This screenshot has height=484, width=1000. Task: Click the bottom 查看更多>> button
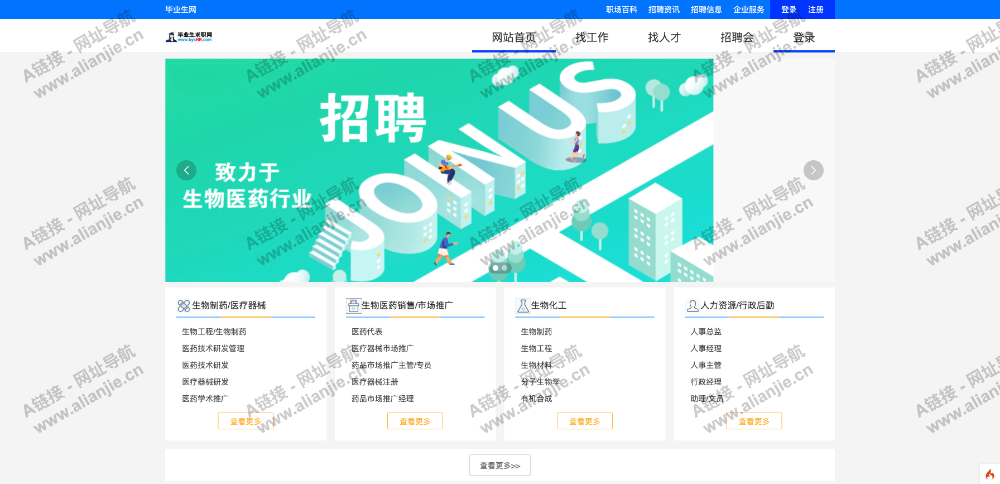click(x=500, y=465)
